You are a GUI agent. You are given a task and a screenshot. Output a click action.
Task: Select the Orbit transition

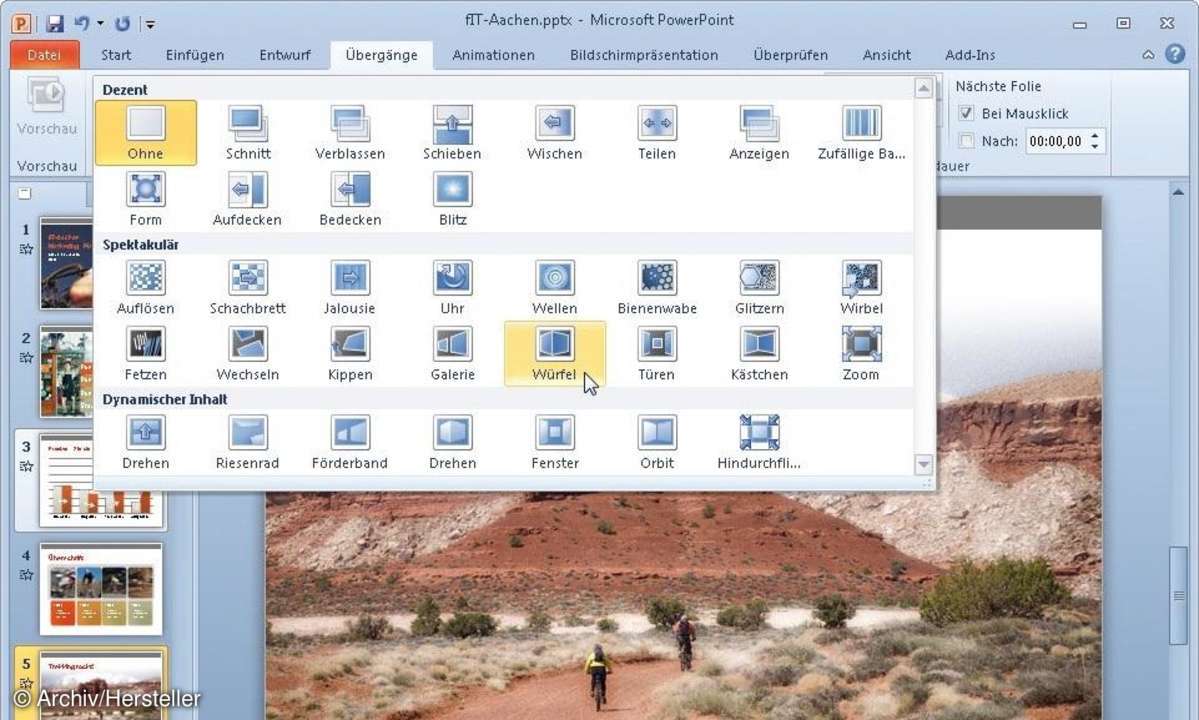pos(657,443)
